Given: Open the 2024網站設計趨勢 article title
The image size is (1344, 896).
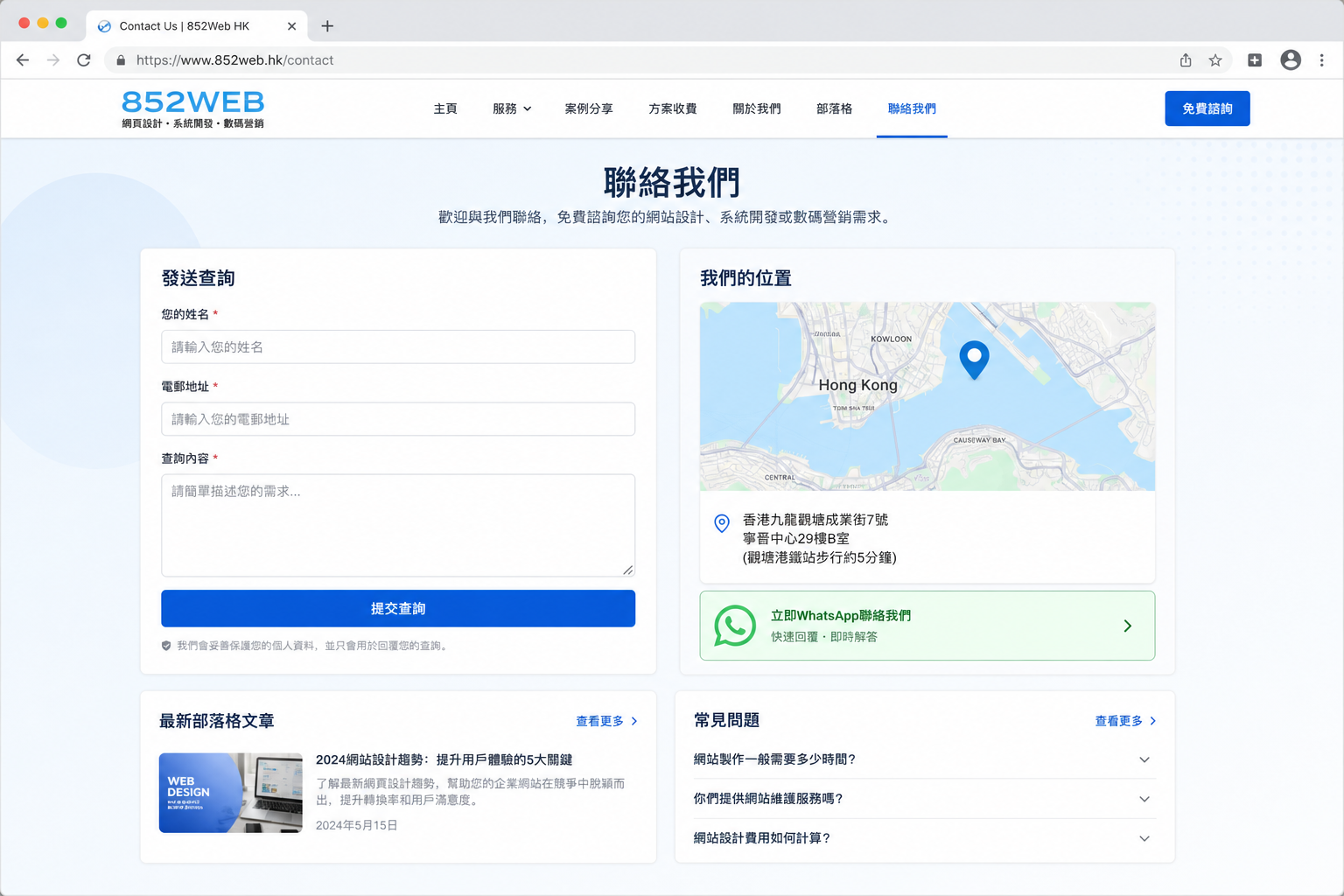Looking at the screenshot, I should pos(444,759).
